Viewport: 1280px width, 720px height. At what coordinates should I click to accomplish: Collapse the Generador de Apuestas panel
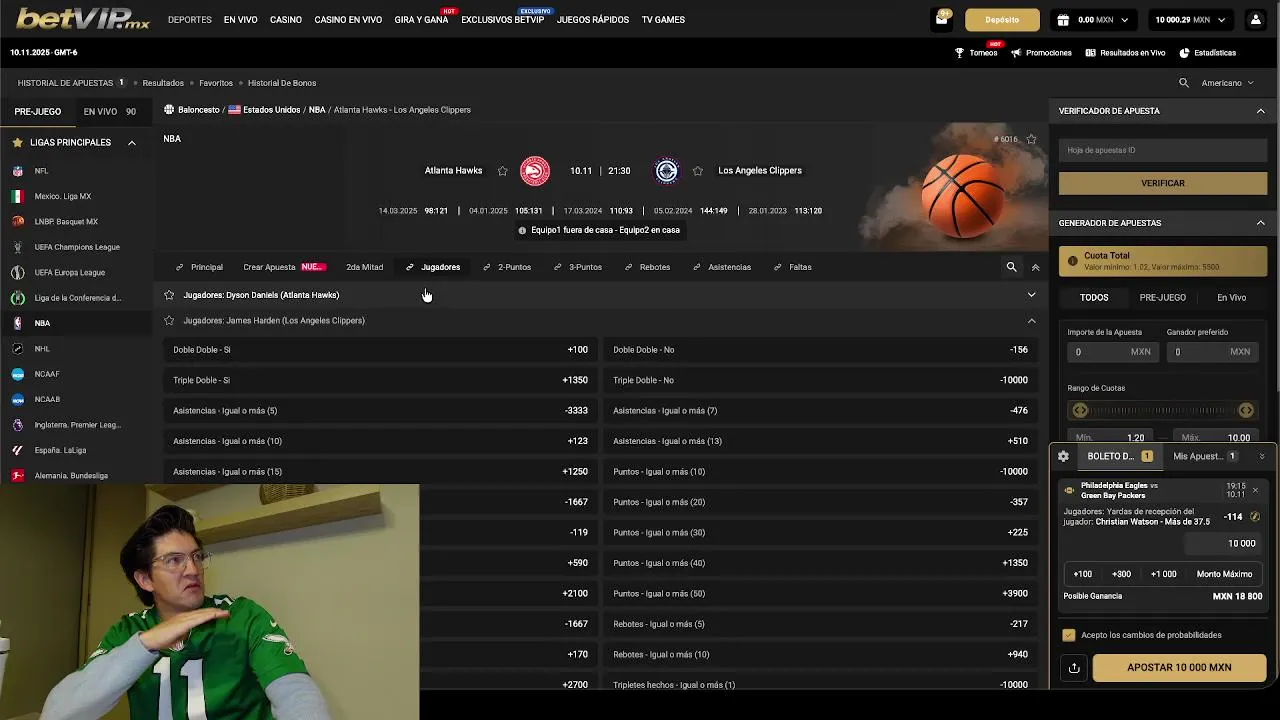point(1260,223)
